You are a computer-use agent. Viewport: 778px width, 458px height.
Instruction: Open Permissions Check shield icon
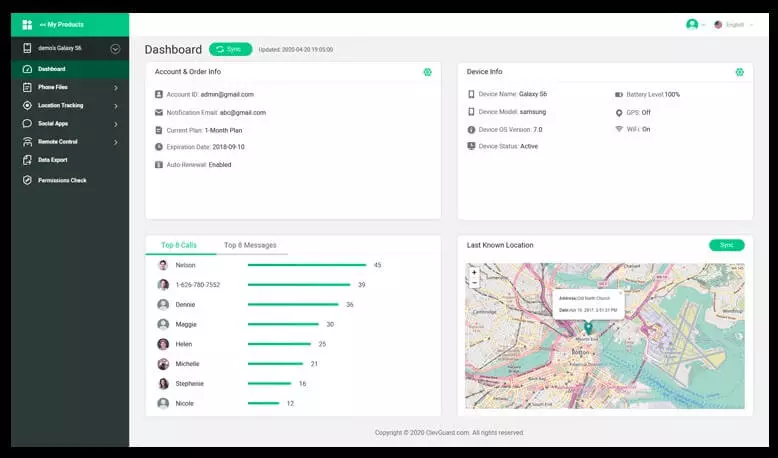pos(27,180)
